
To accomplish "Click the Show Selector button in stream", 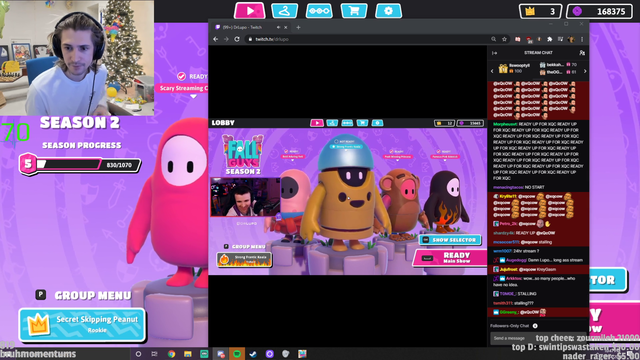I will click(x=450, y=240).
